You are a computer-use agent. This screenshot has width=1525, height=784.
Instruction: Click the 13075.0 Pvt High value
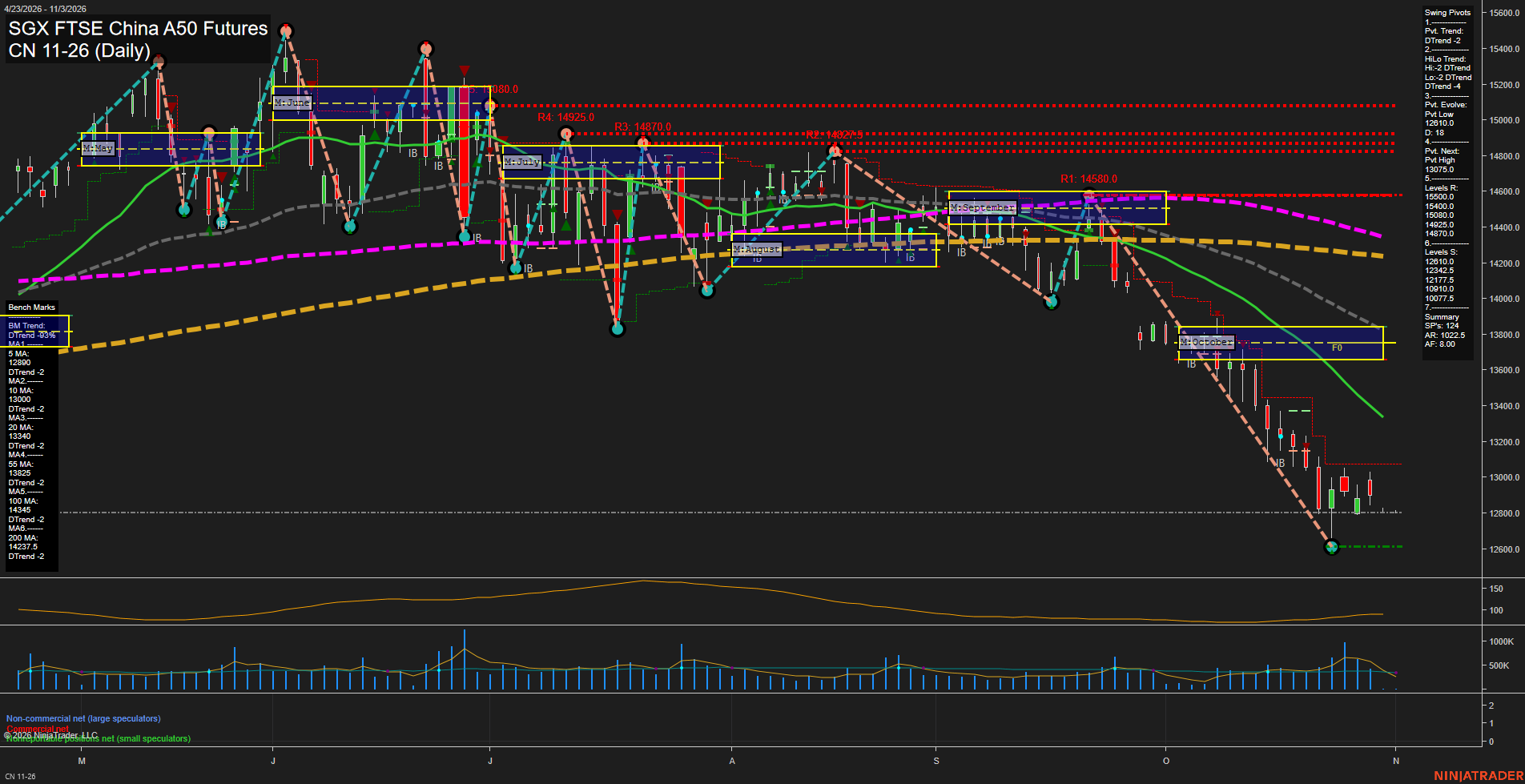click(1439, 170)
